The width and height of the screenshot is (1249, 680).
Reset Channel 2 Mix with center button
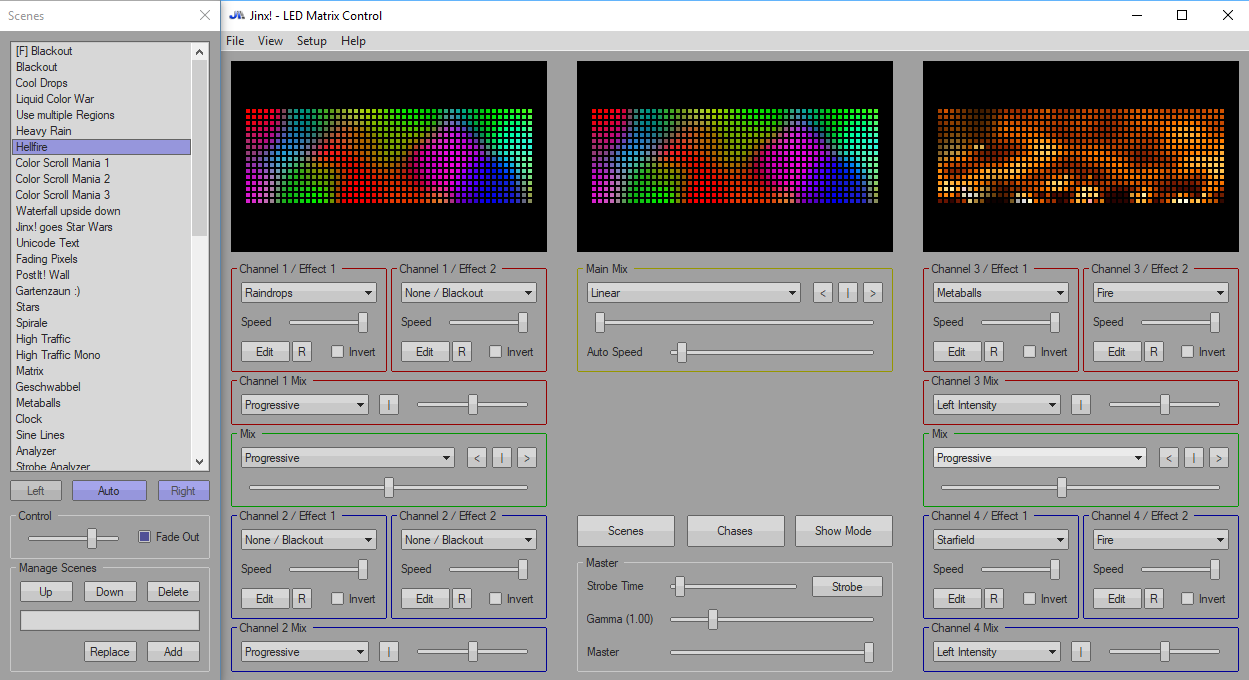point(388,652)
